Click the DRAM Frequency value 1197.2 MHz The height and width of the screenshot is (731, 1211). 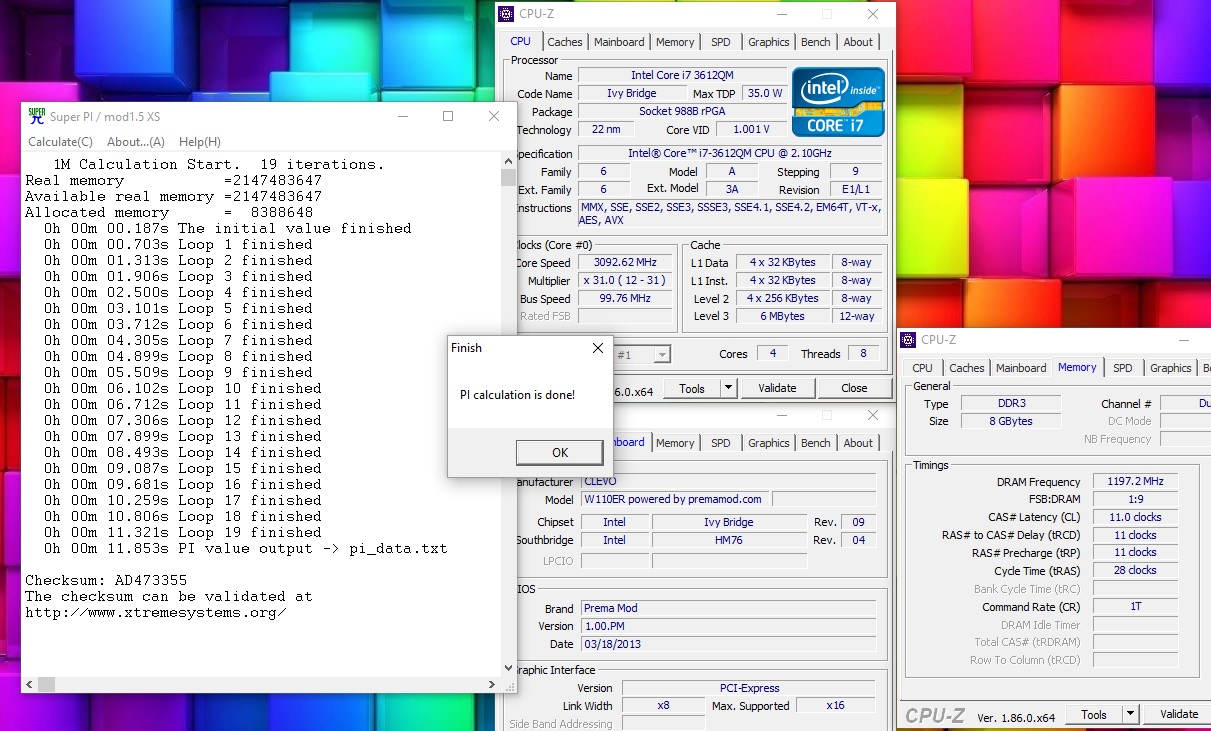point(1135,481)
